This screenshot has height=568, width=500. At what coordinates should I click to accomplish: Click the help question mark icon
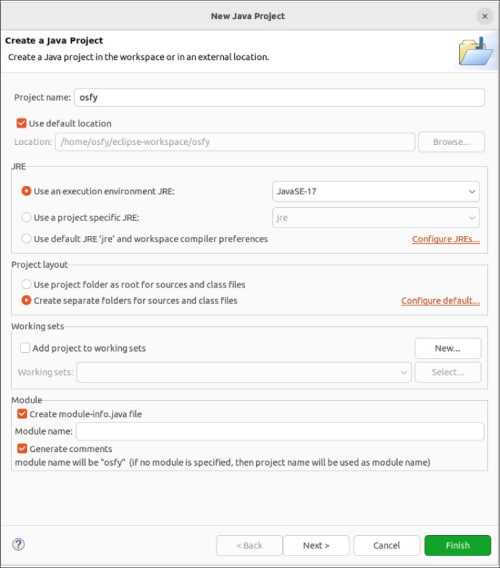pyautogui.click(x=18, y=544)
